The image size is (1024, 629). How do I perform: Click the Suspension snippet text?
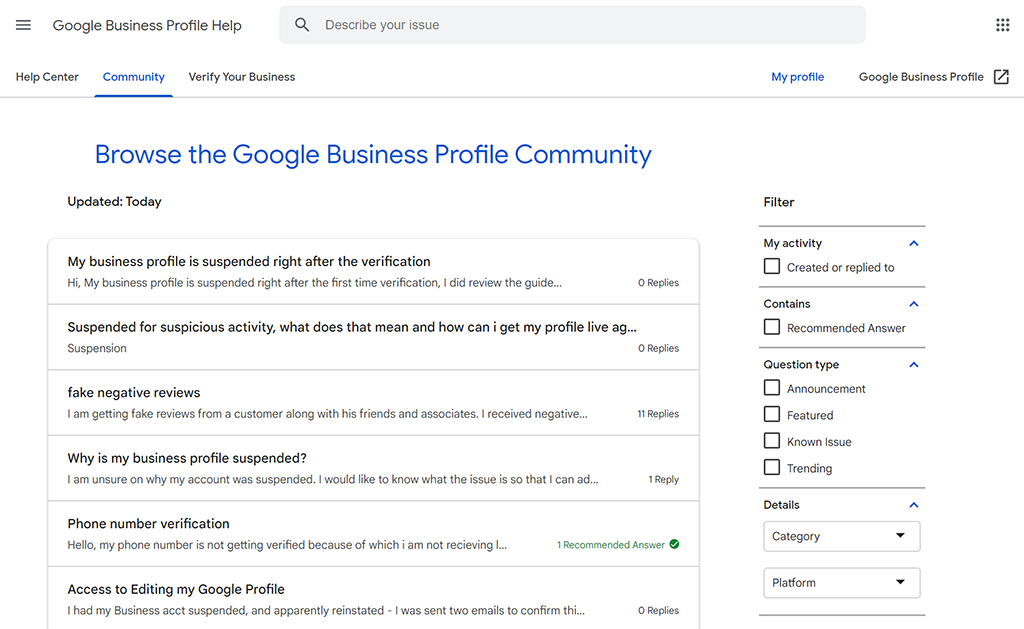[x=97, y=348]
